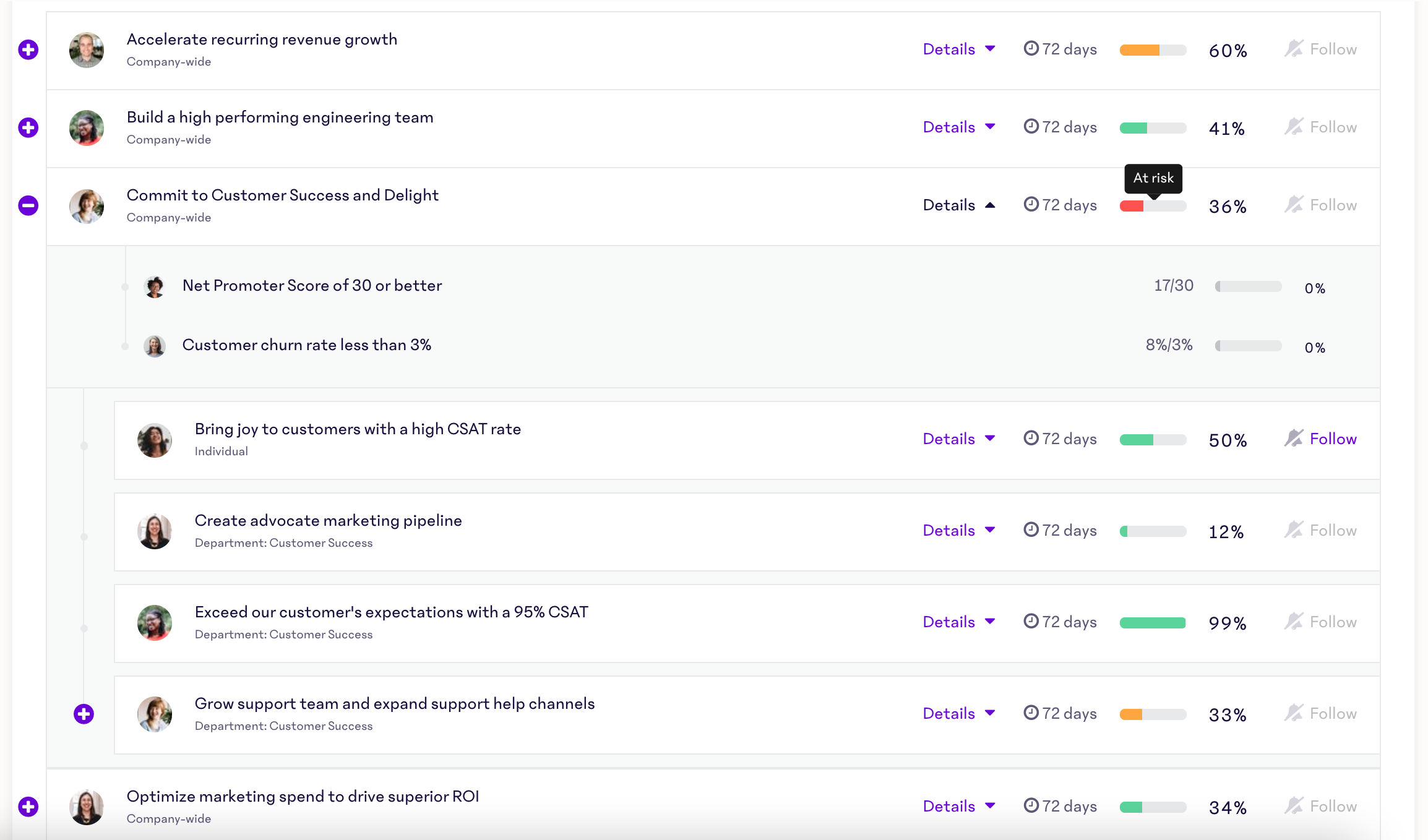
Task: Expand Accelerate recurring revenue growth objective
Action: 28,49
